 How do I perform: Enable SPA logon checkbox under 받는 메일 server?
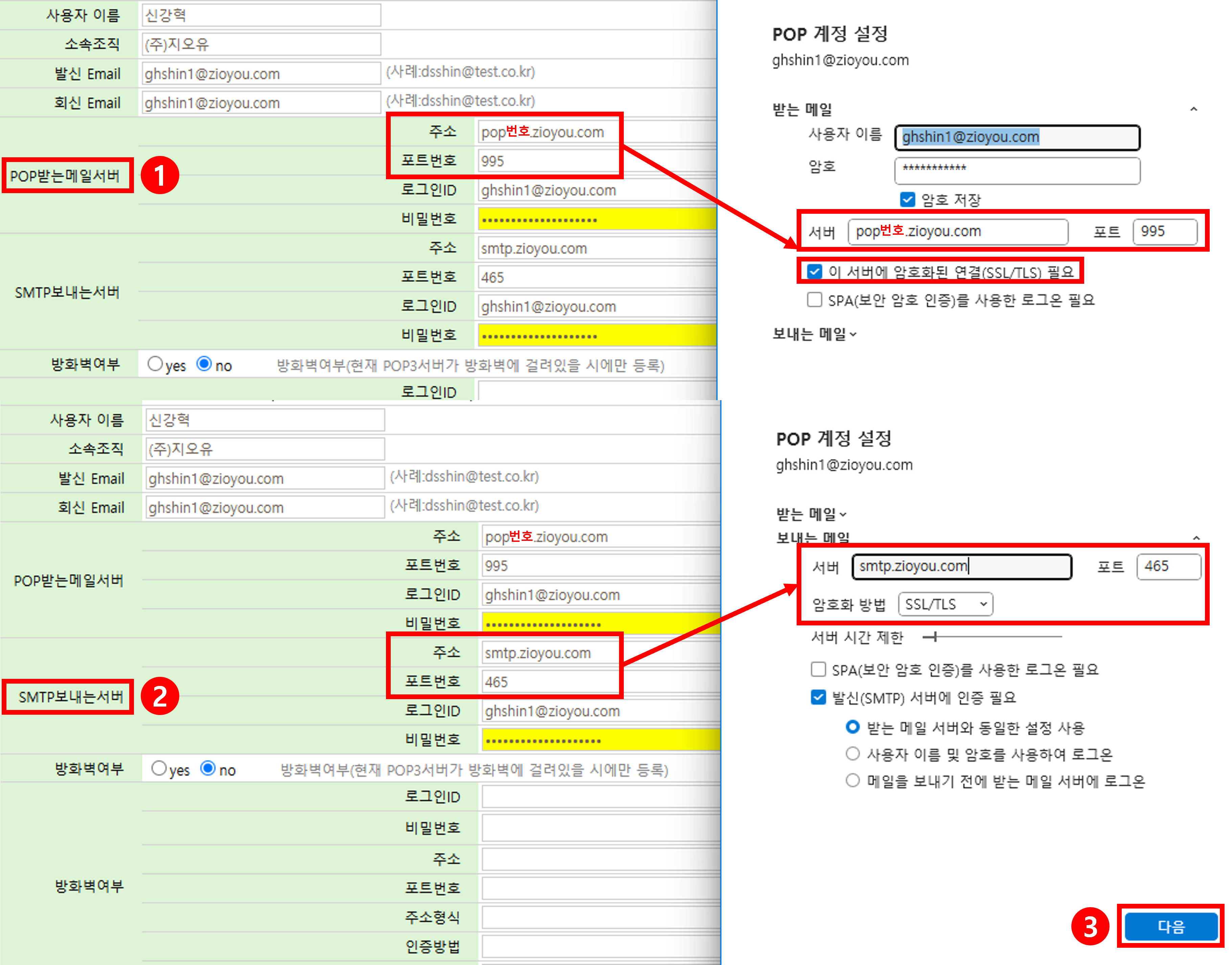814,299
